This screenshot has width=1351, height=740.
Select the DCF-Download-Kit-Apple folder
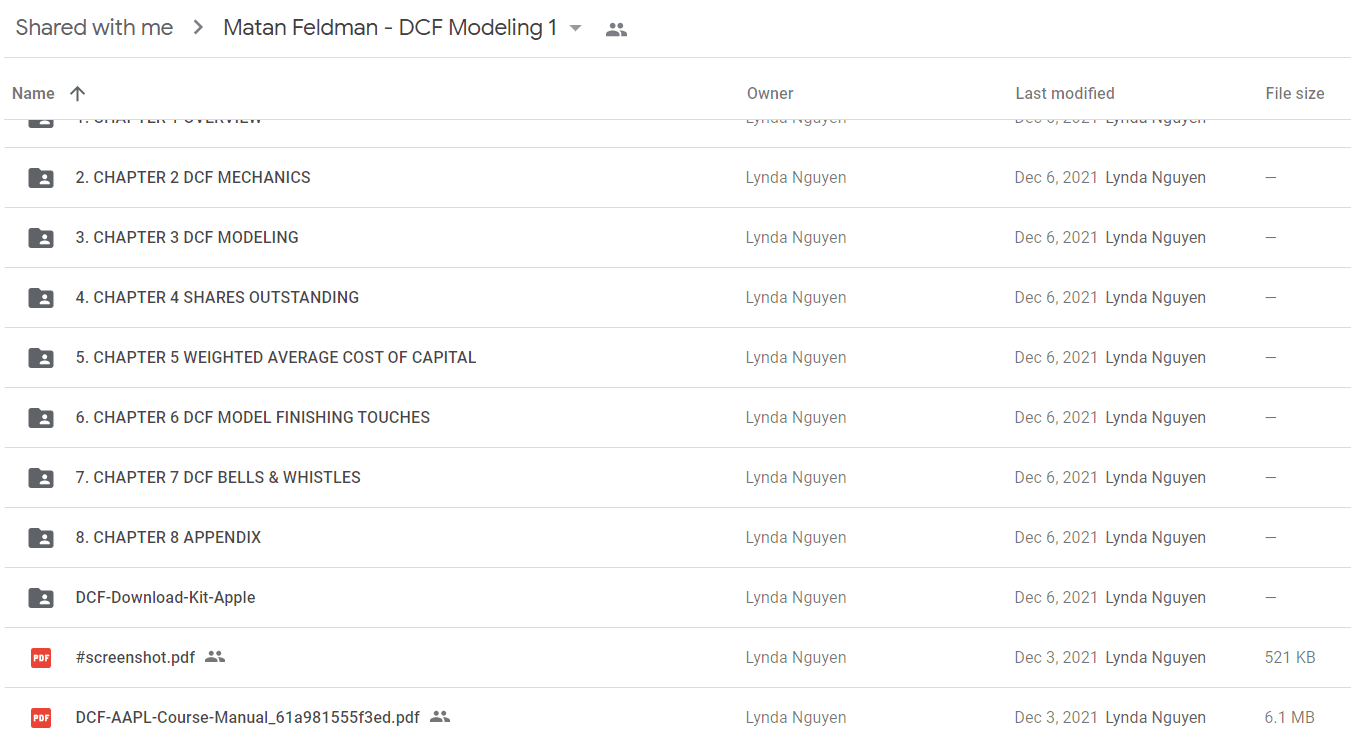click(x=165, y=598)
